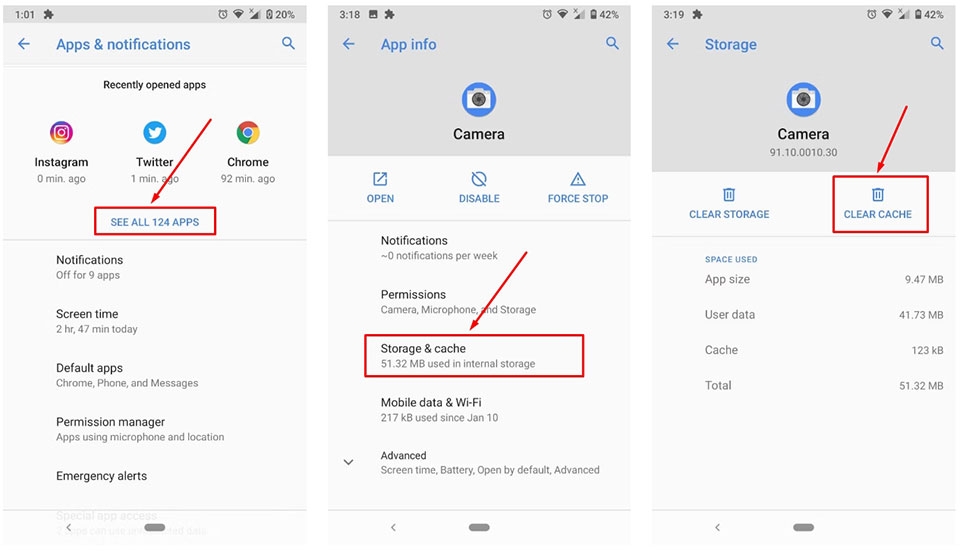Go back from the Storage screen
Screen dimensions: 960x552
(673, 43)
